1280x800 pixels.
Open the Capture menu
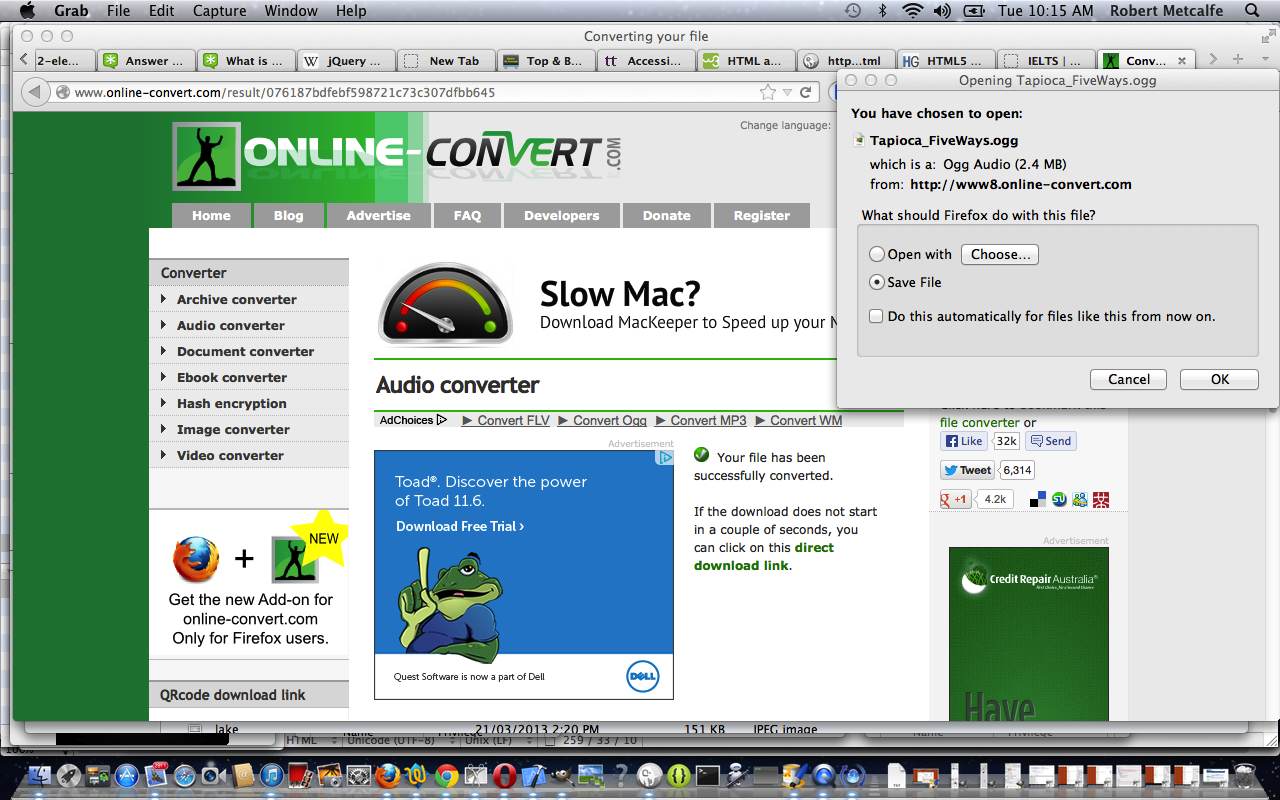218,11
